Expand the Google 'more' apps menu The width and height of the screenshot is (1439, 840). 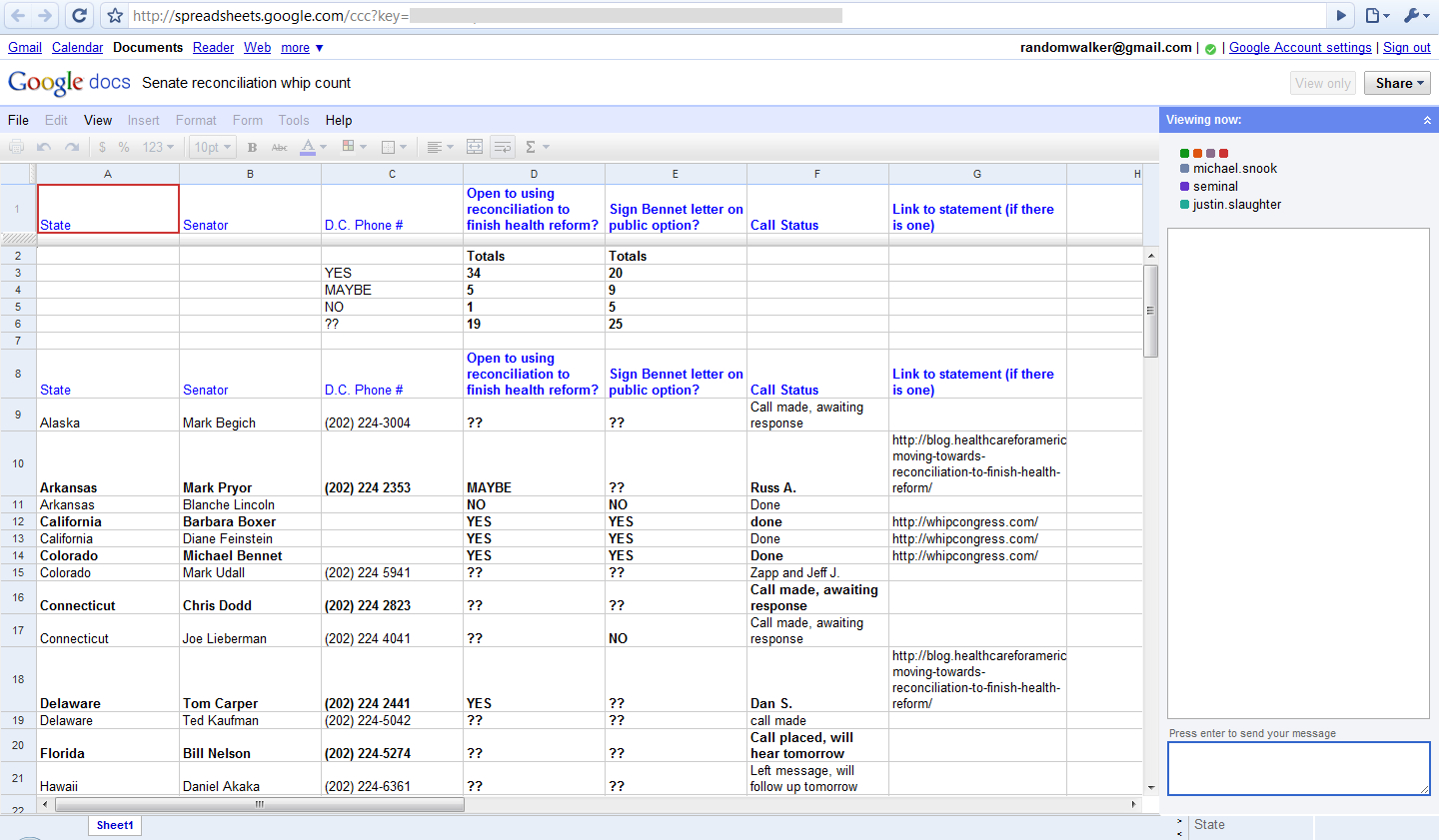pyautogui.click(x=302, y=47)
